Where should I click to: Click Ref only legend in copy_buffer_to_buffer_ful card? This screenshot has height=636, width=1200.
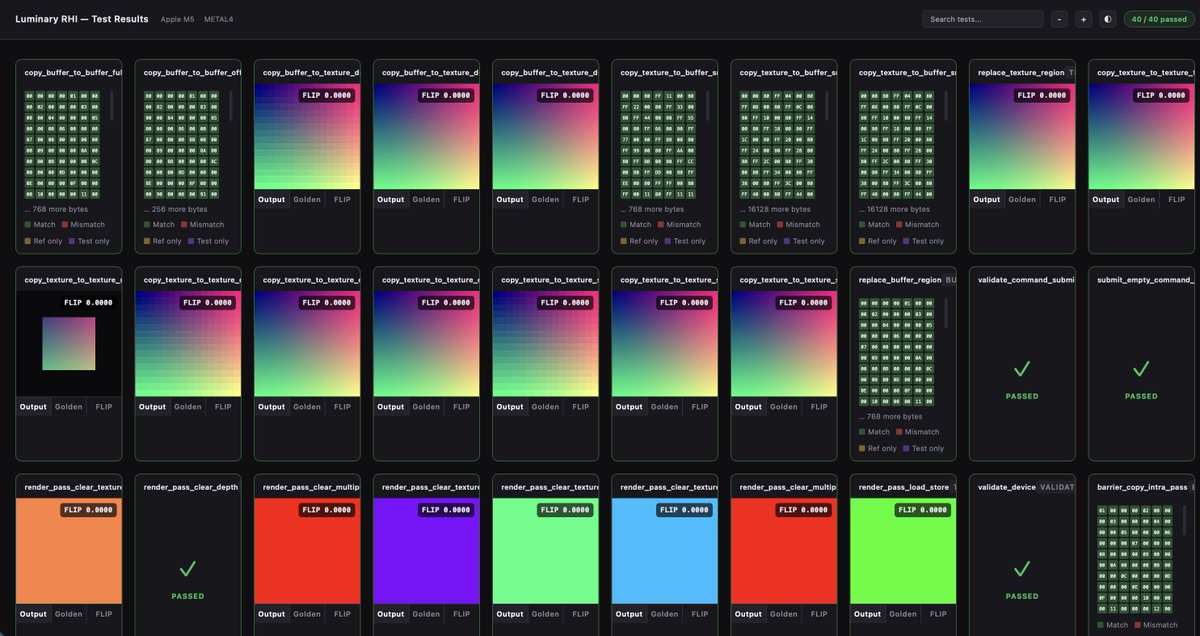tap(43, 241)
